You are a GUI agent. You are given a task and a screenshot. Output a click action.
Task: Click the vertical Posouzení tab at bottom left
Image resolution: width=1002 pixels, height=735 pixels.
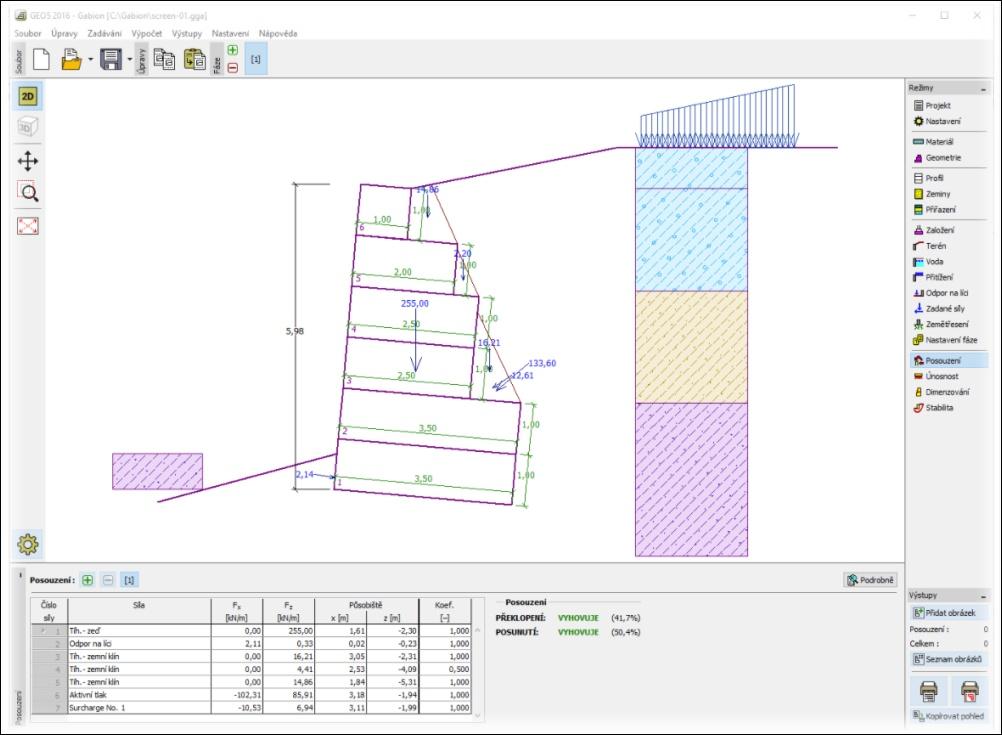click(x=19, y=706)
